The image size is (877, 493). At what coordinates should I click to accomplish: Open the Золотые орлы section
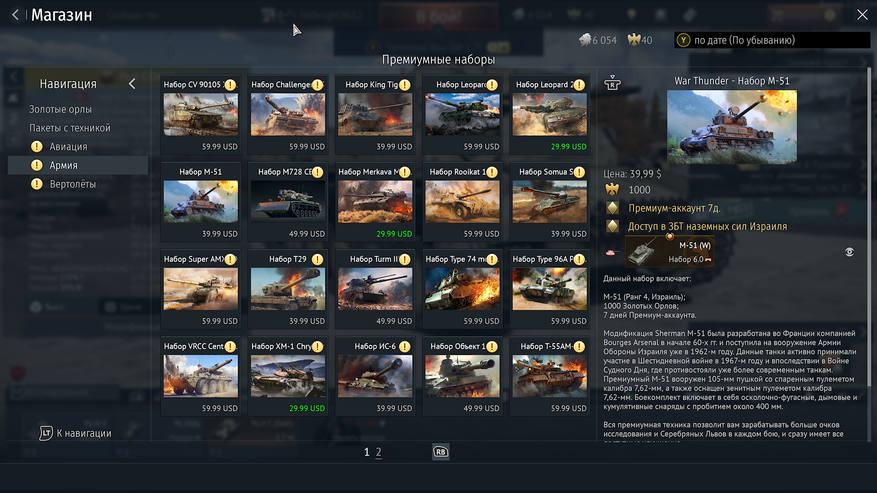click(60, 109)
